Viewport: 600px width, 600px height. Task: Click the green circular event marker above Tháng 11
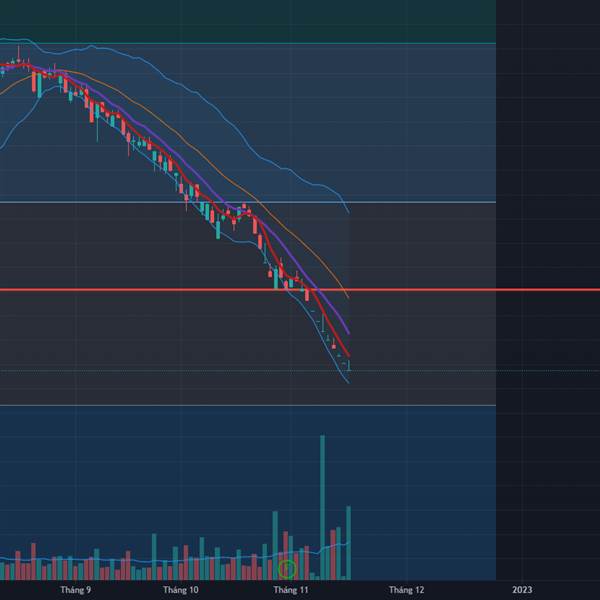point(287,569)
